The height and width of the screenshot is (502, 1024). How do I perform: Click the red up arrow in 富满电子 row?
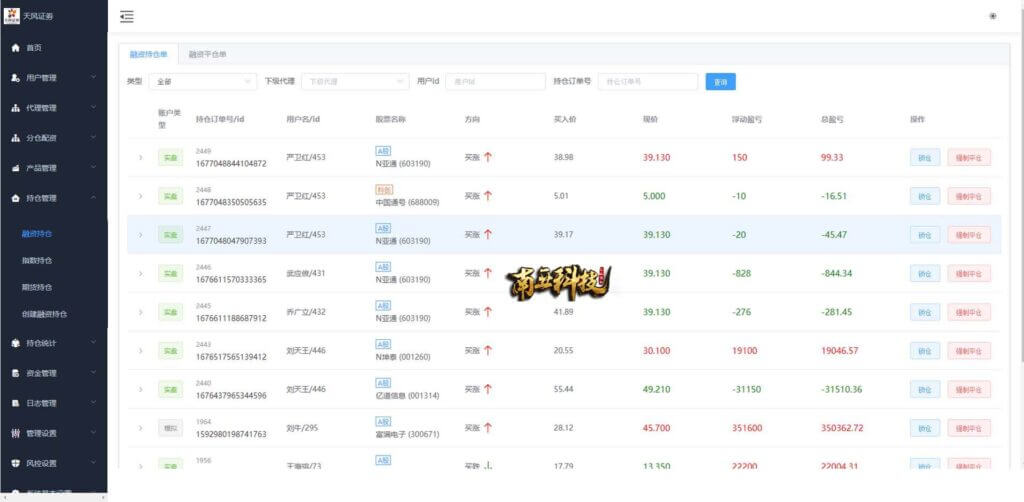[487, 428]
